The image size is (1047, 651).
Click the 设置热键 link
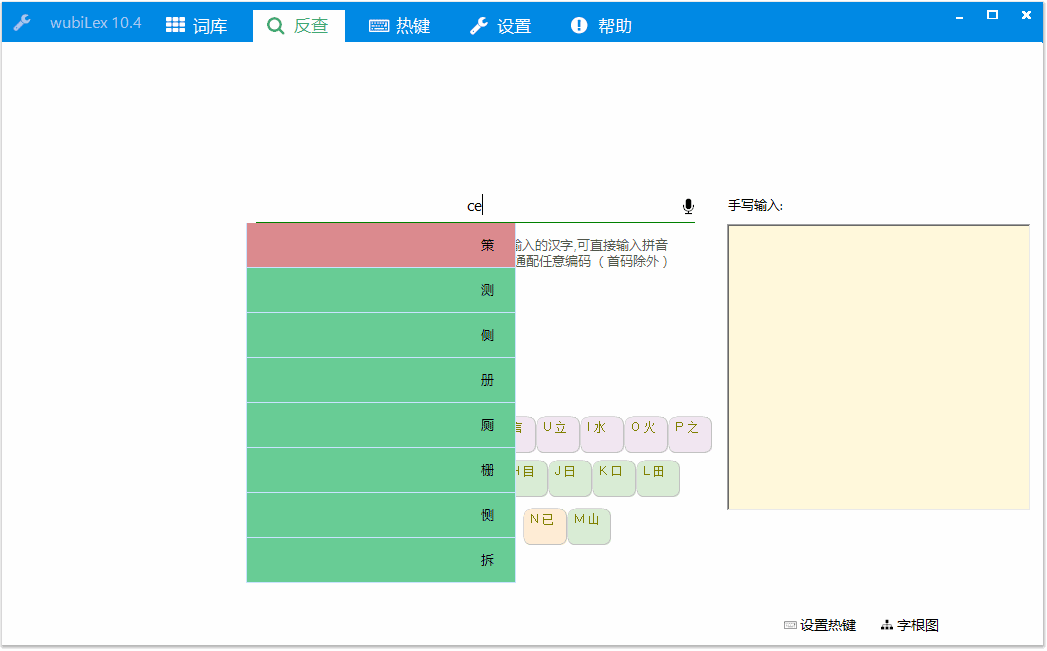(820, 625)
